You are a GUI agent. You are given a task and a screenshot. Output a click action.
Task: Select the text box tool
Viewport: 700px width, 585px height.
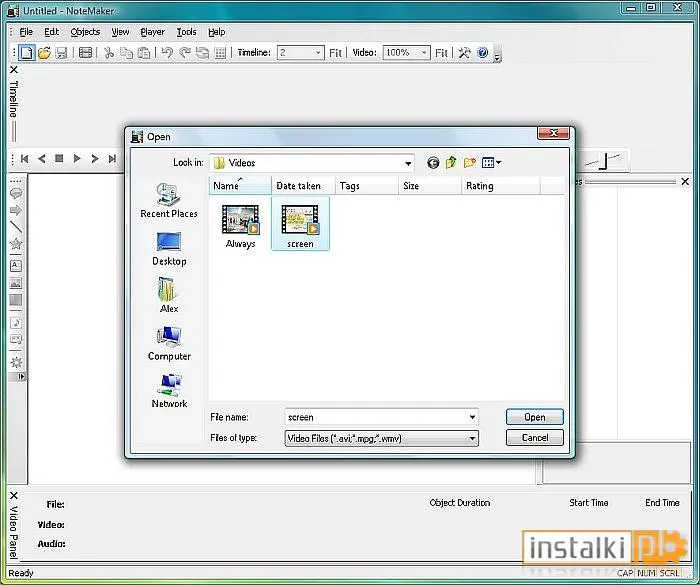(16, 266)
